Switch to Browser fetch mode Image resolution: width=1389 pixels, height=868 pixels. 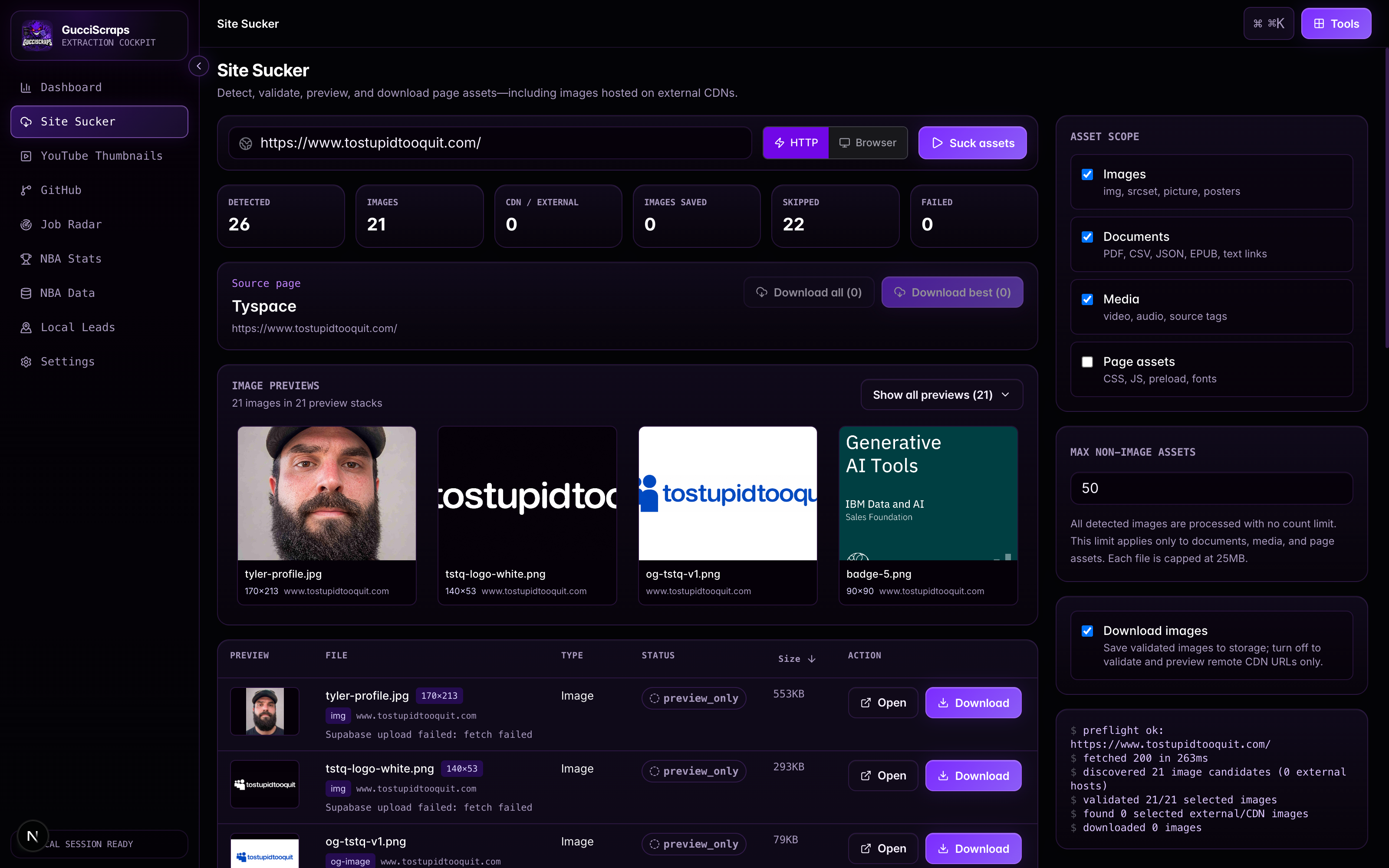(x=868, y=143)
